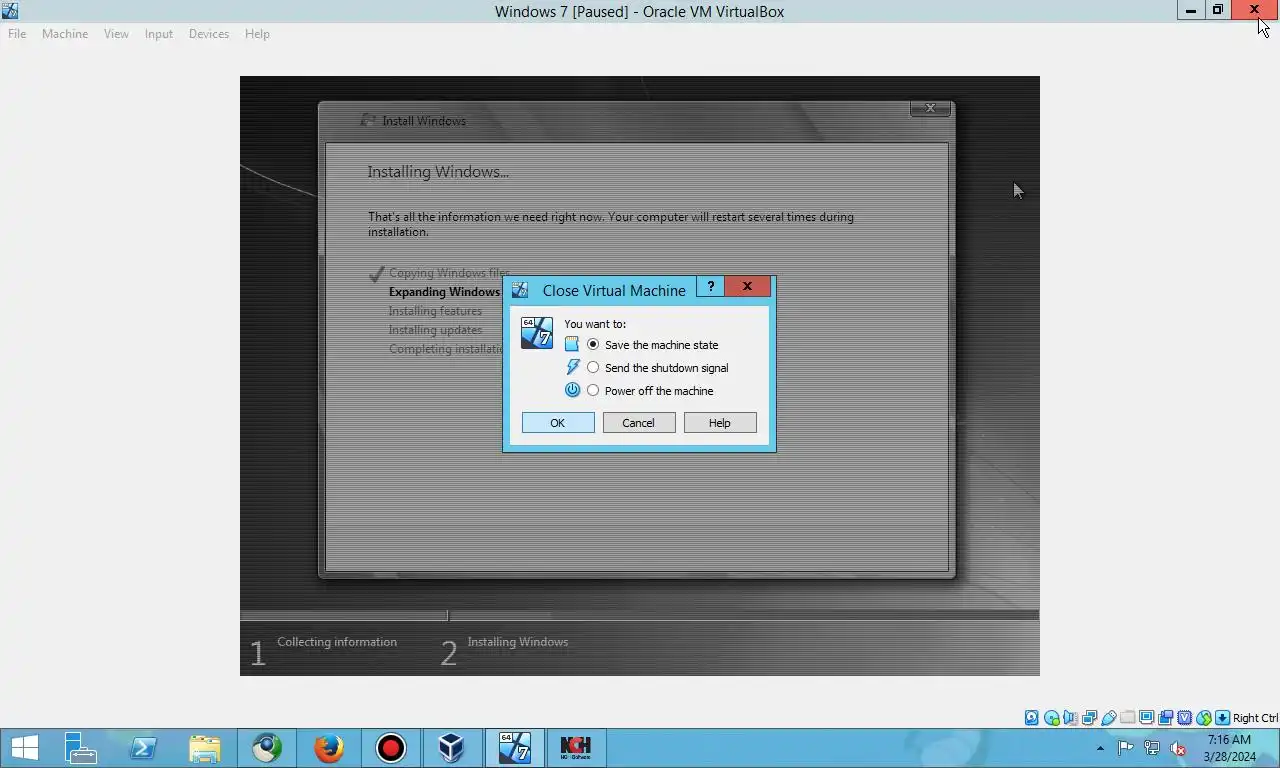The height and width of the screenshot is (768, 1280).
Task: Click the USB devices status icon
Action: pos(1109,718)
